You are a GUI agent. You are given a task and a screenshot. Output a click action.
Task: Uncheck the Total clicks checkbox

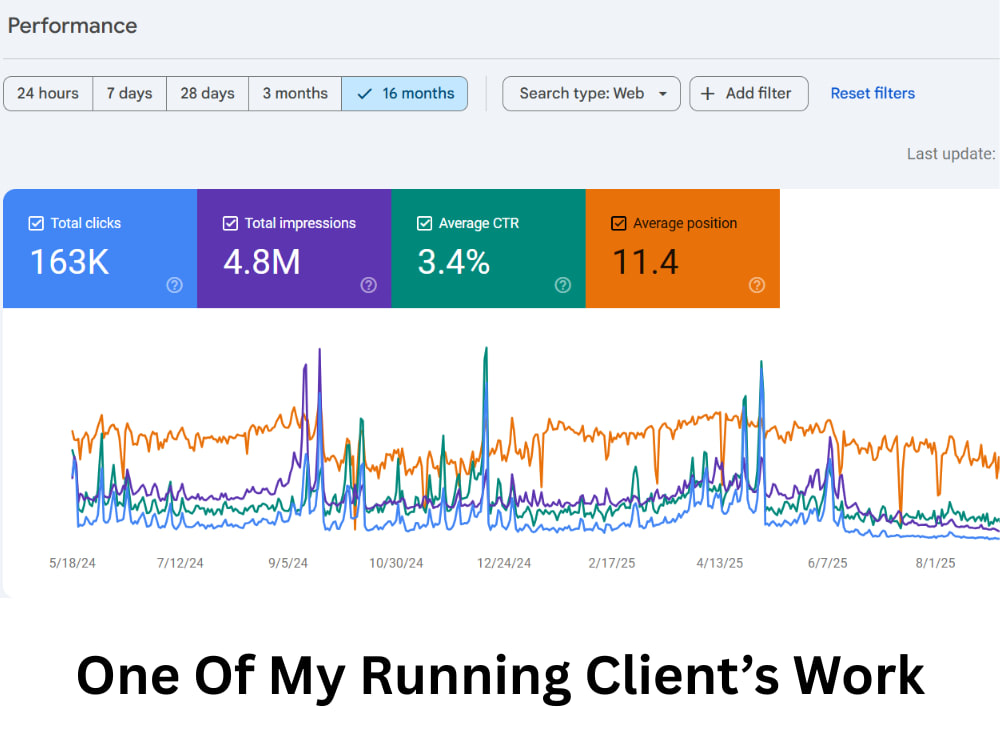(36, 223)
